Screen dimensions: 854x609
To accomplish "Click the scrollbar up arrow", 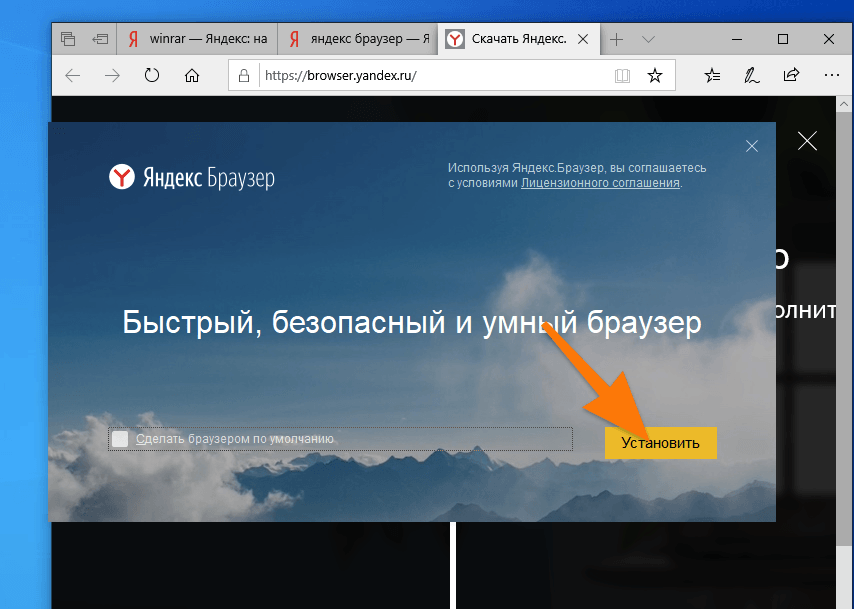I will coord(844,103).
